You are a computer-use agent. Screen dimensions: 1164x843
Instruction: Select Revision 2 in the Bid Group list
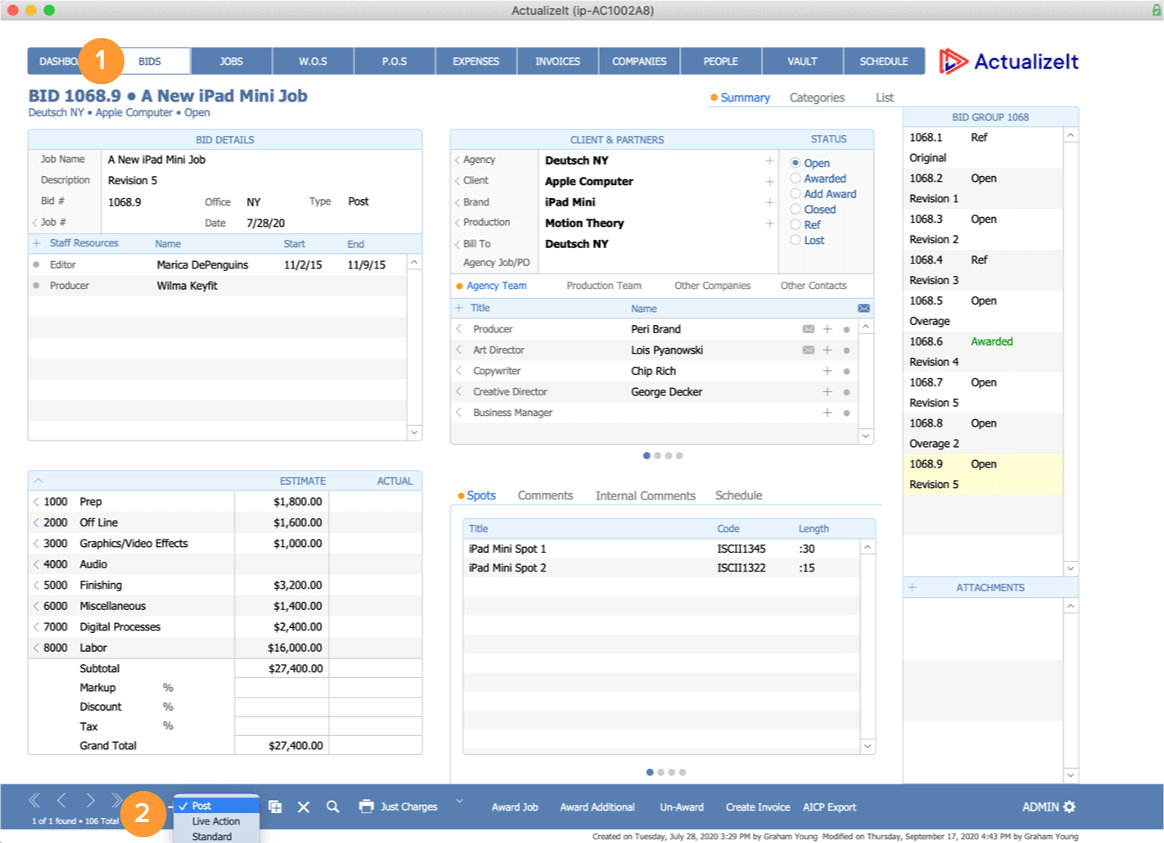point(934,239)
